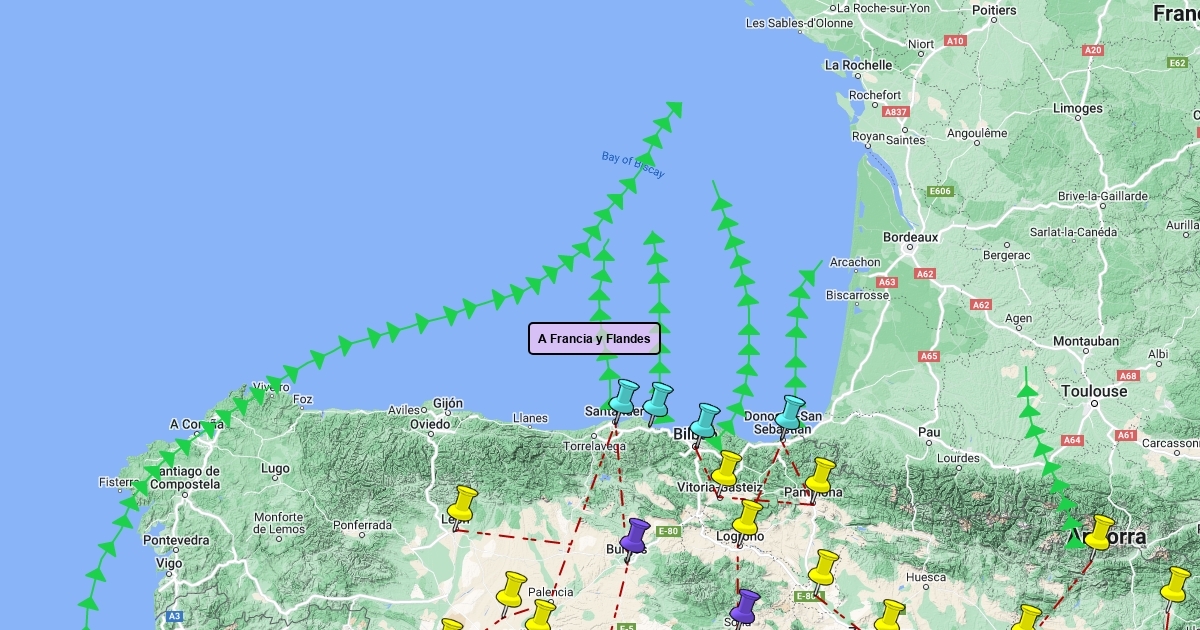Click the Monforte de Lemos label
The image size is (1200, 630).
pyautogui.click(x=279, y=523)
